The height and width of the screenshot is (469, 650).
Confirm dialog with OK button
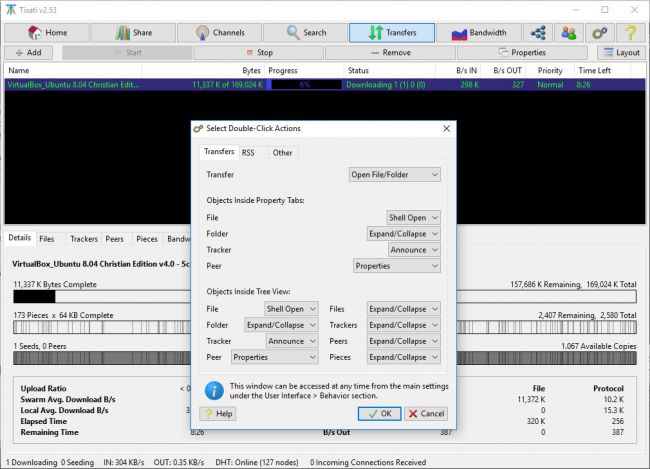[x=380, y=413]
